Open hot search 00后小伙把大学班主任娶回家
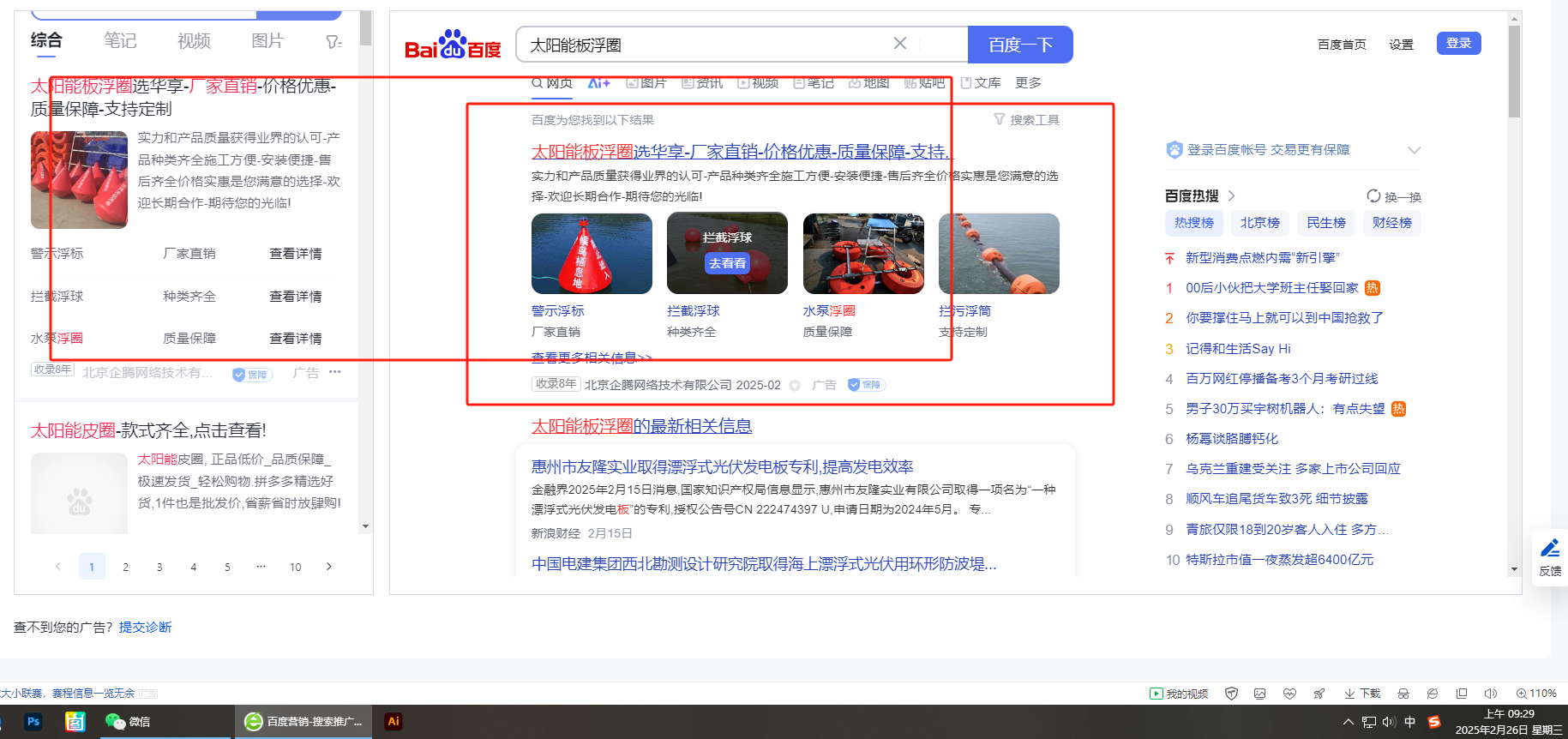 [1272, 288]
